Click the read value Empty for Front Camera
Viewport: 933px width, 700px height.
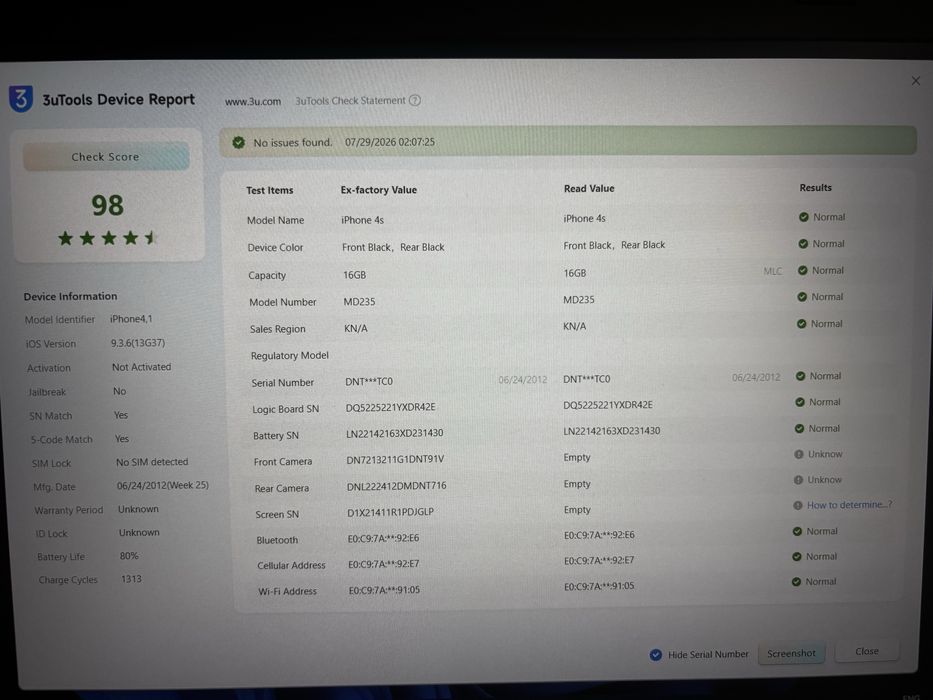(x=577, y=457)
